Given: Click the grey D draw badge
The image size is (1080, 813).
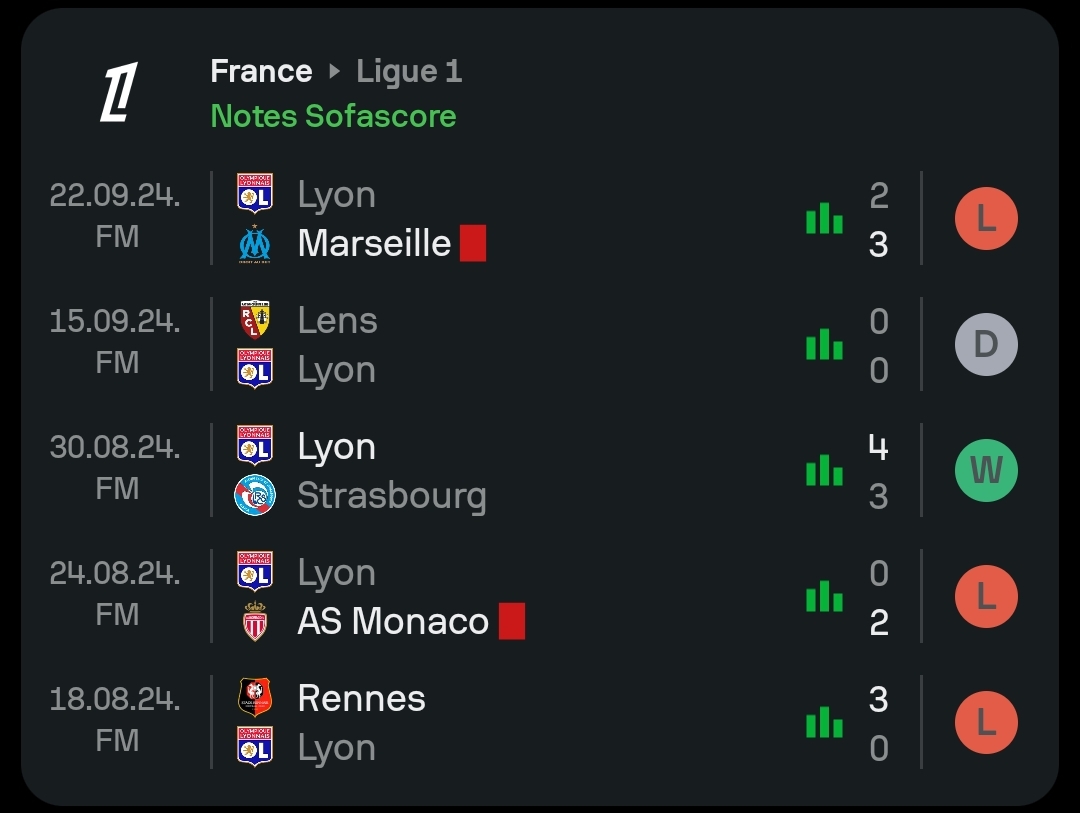Looking at the screenshot, I should click(986, 344).
